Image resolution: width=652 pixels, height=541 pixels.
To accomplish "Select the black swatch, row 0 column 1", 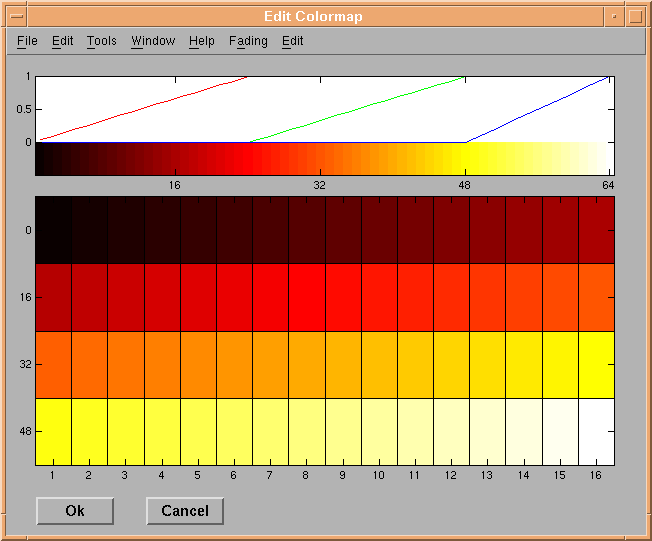I will point(53,230).
